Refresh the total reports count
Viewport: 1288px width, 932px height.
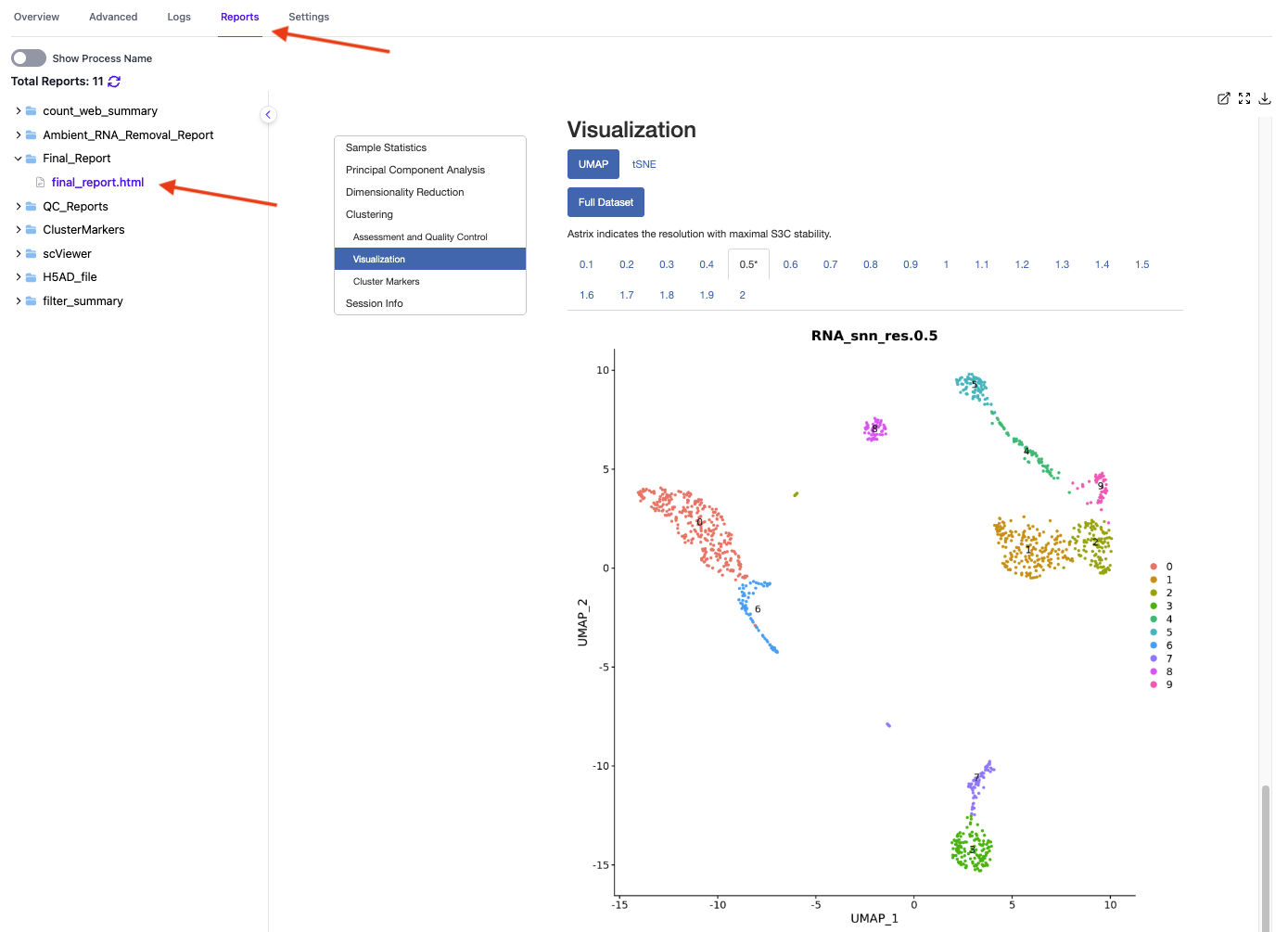(114, 82)
